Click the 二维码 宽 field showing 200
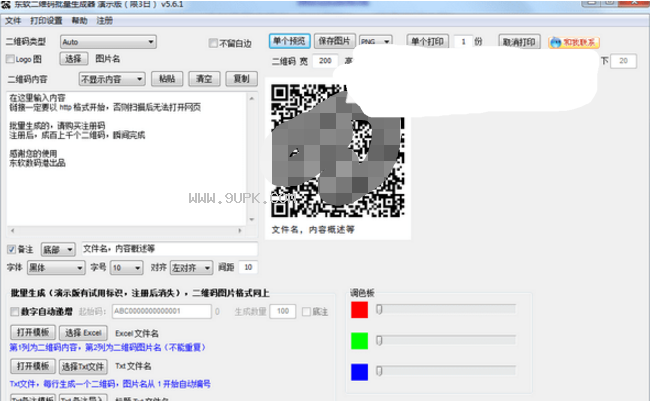This screenshot has width=650, height=402. click(x=325, y=61)
